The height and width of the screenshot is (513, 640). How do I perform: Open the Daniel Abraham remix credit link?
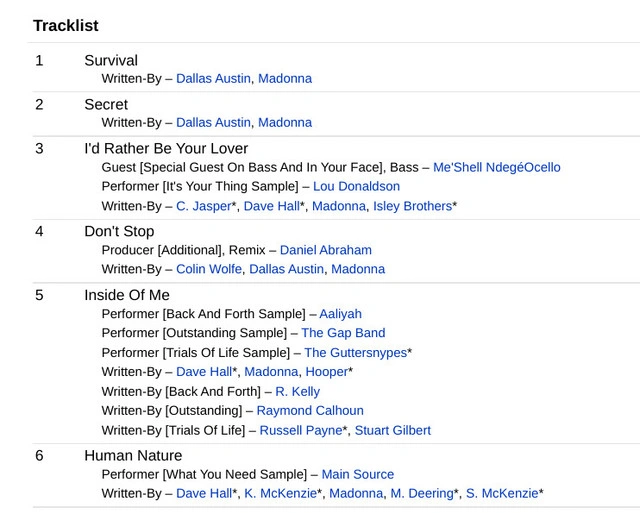325,250
